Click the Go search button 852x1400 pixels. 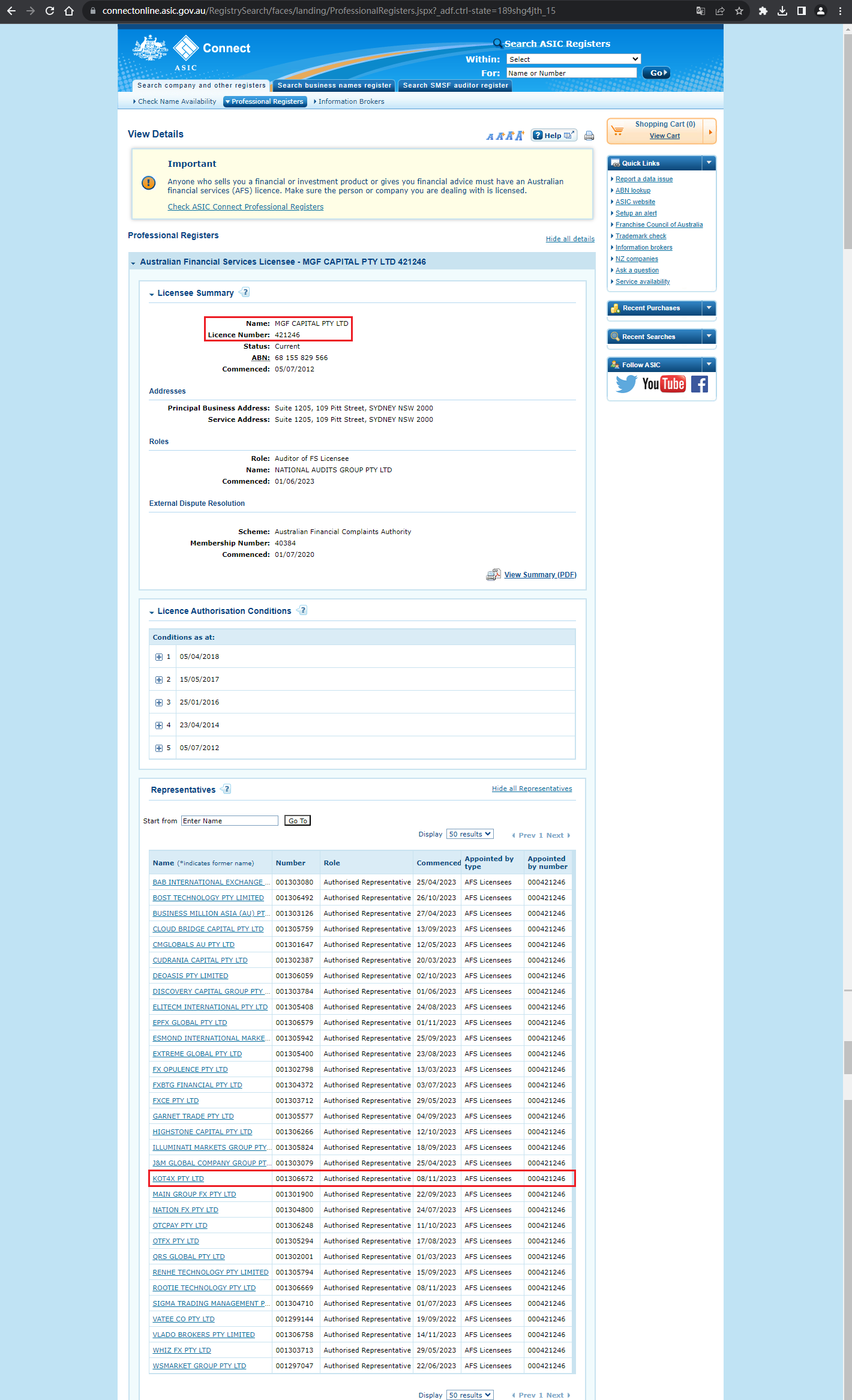[656, 73]
